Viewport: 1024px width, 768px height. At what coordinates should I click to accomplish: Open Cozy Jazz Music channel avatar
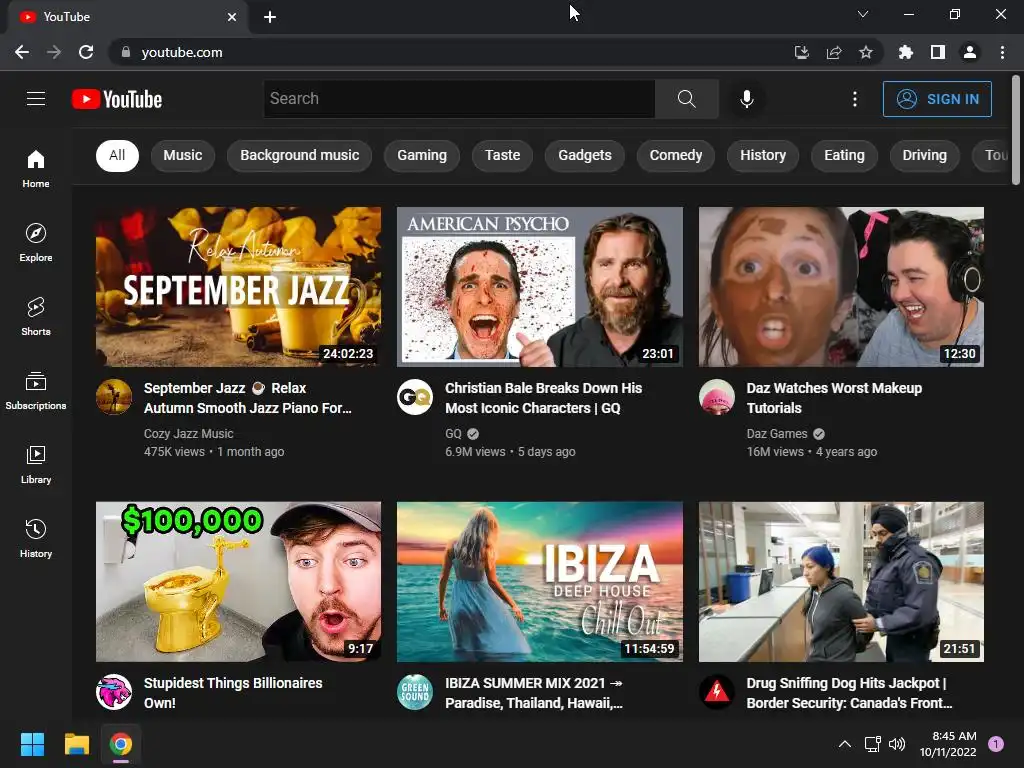(x=114, y=397)
